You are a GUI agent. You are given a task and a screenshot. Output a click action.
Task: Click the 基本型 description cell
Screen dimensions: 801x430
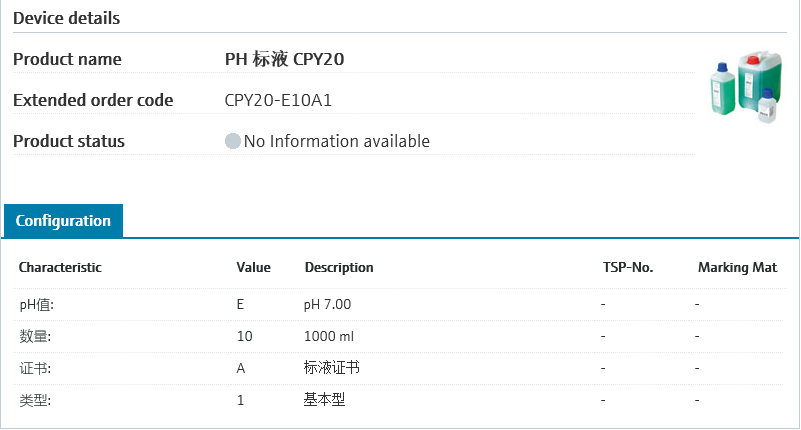324,400
